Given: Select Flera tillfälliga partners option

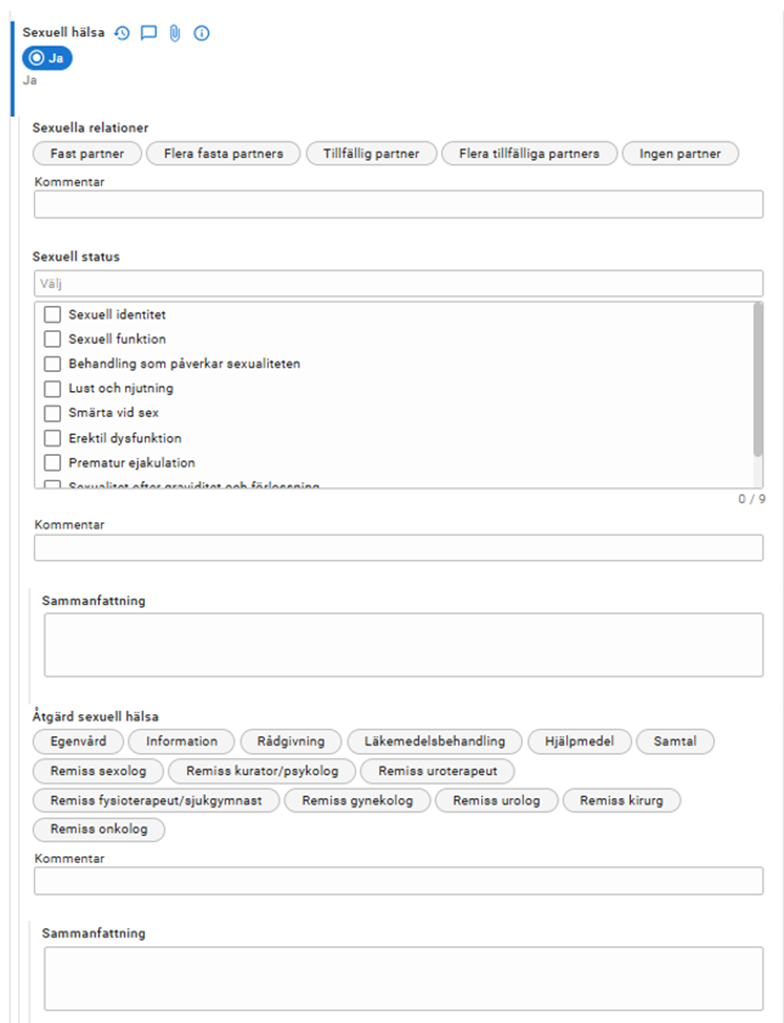Looking at the screenshot, I should click(529, 154).
